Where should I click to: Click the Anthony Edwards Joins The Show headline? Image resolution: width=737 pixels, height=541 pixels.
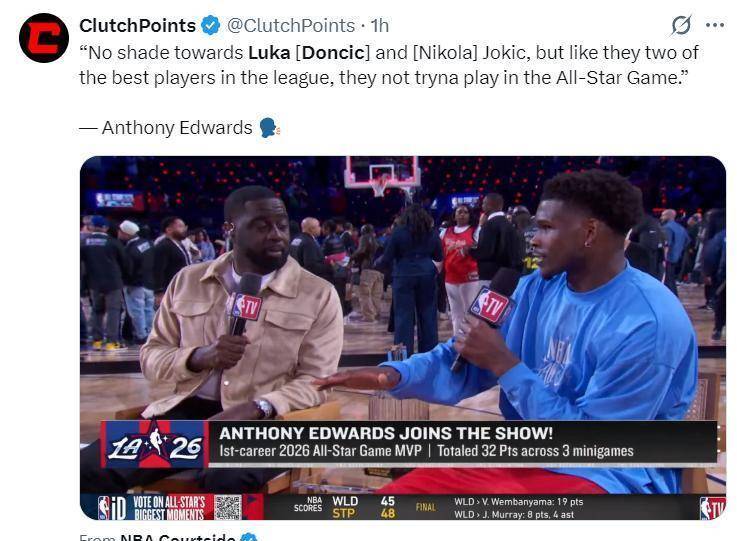[386, 433]
